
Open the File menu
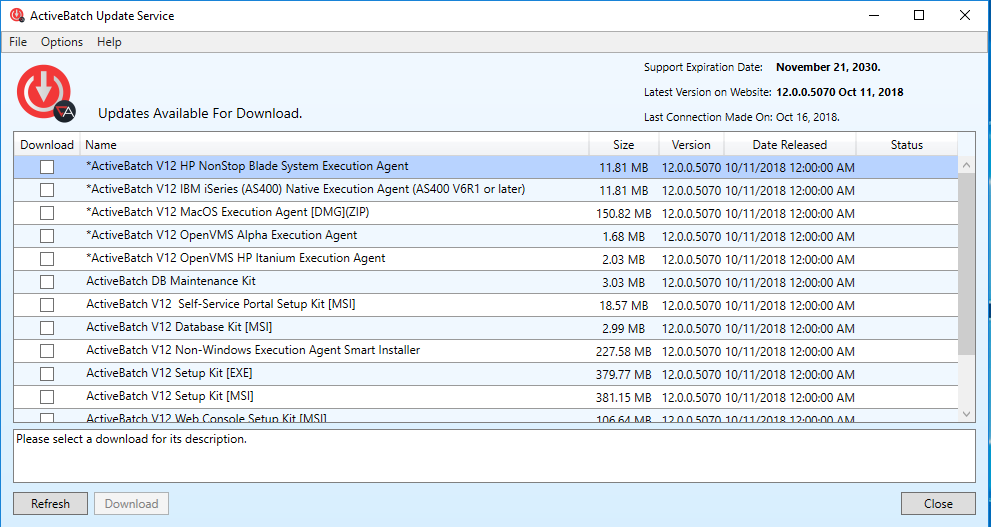pyautogui.click(x=18, y=42)
